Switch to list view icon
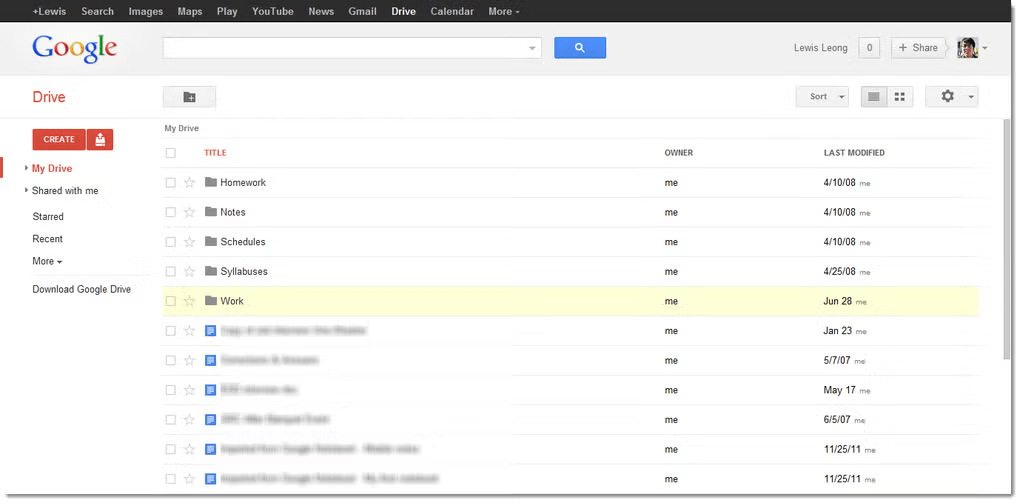This screenshot has height=503, width=1020. pos(874,96)
